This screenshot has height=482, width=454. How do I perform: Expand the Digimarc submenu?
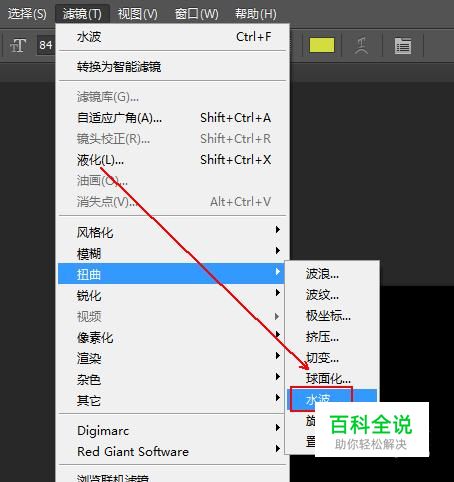[171, 430]
